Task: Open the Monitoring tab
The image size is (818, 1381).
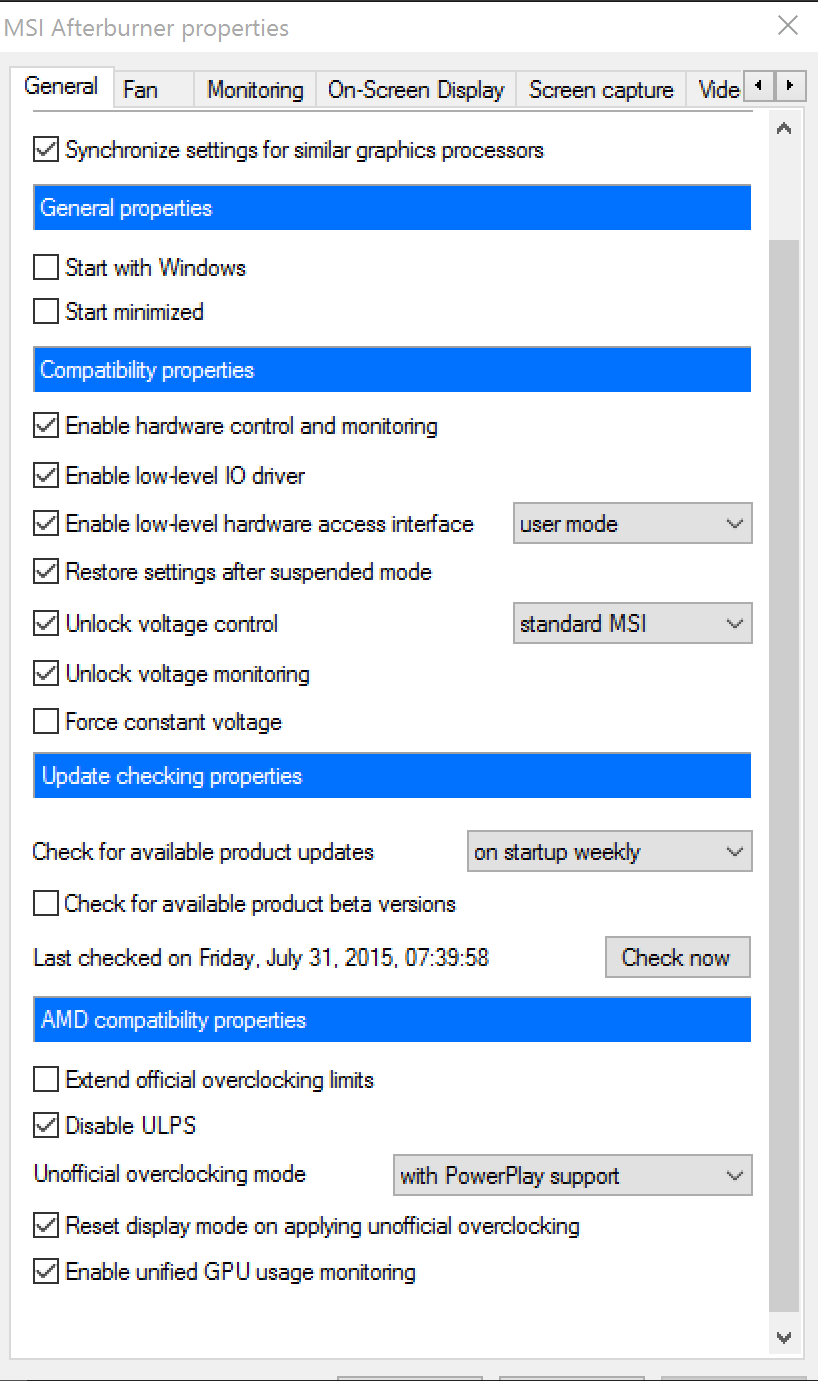Action: 255,90
